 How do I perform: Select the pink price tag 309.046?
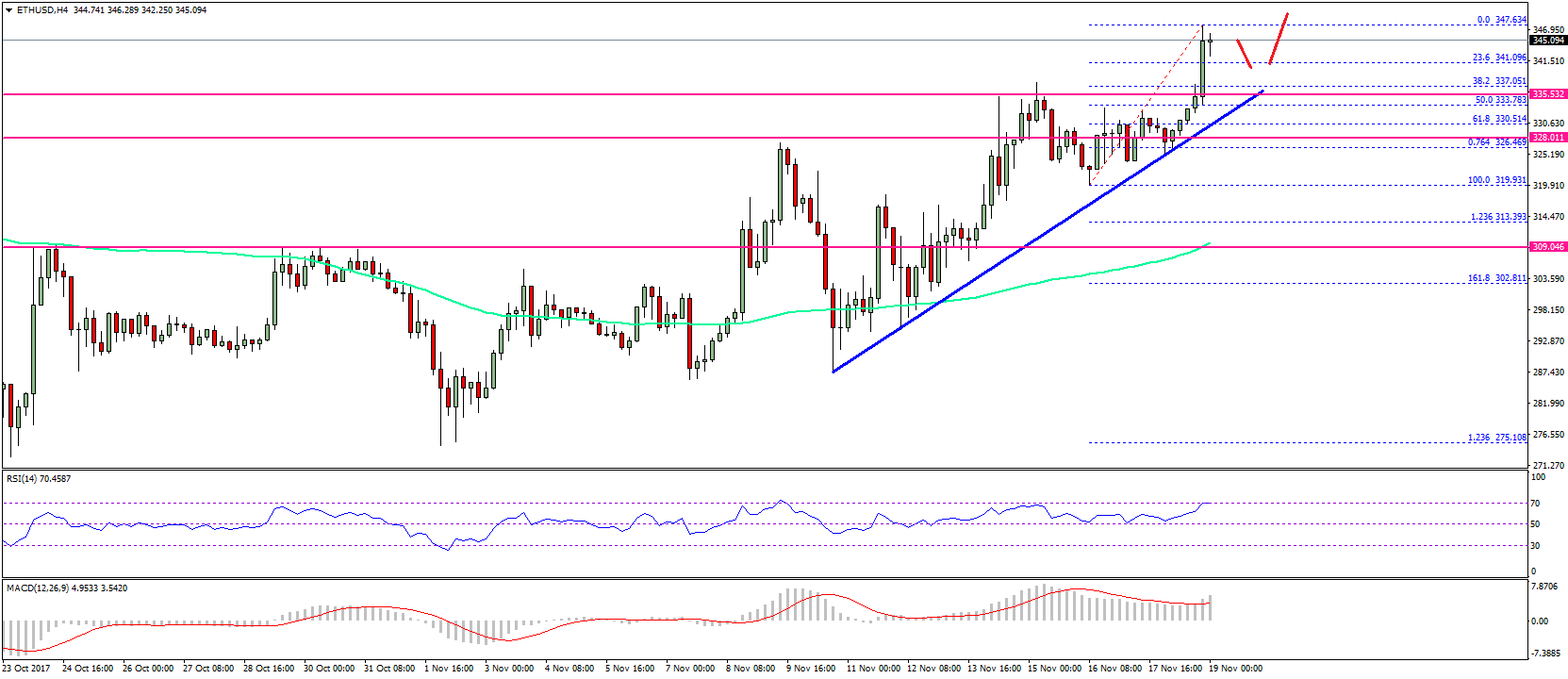point(1548,247)
